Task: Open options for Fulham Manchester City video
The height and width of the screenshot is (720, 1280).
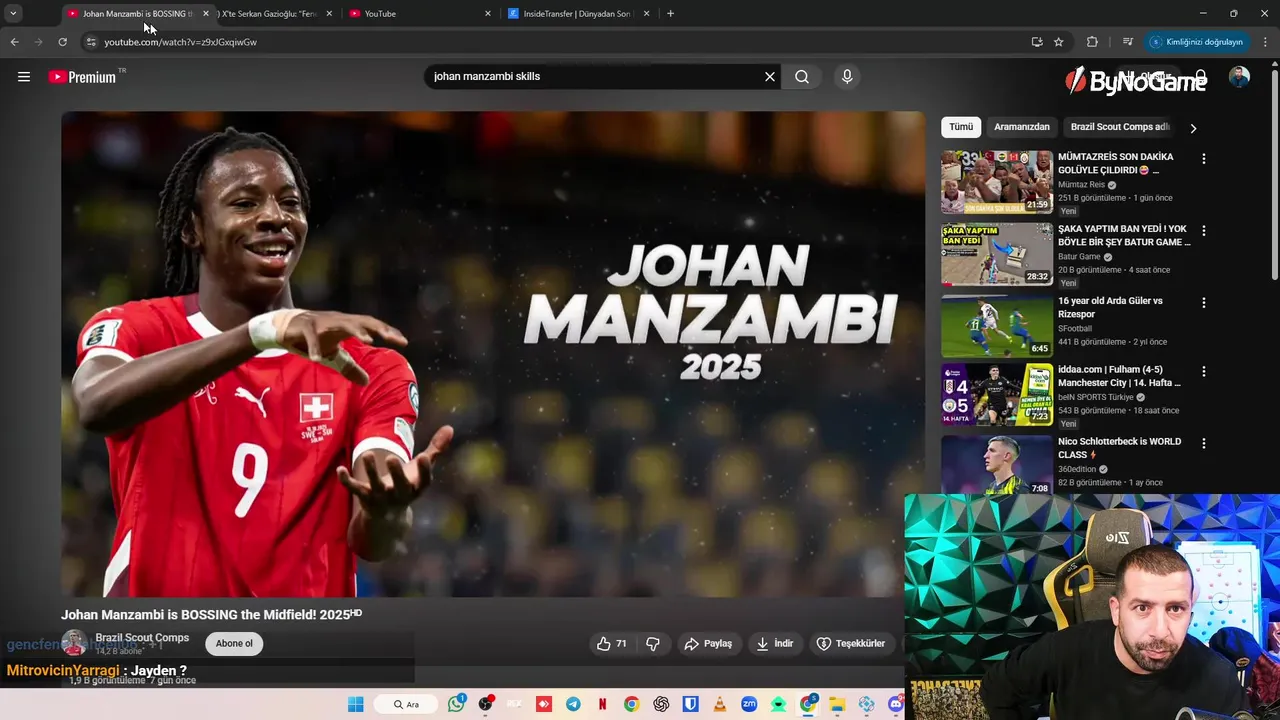Action: click(x=1204, y=371)
